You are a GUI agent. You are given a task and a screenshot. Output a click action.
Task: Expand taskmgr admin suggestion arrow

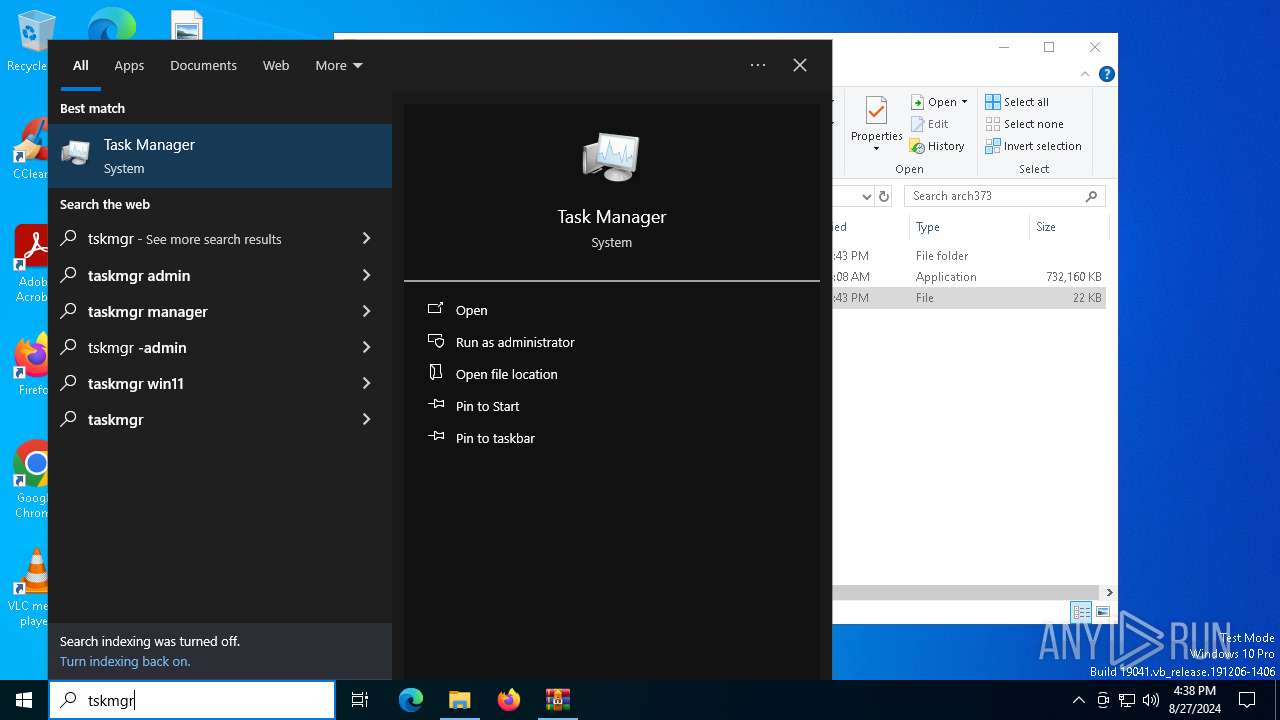click(366, 275)
